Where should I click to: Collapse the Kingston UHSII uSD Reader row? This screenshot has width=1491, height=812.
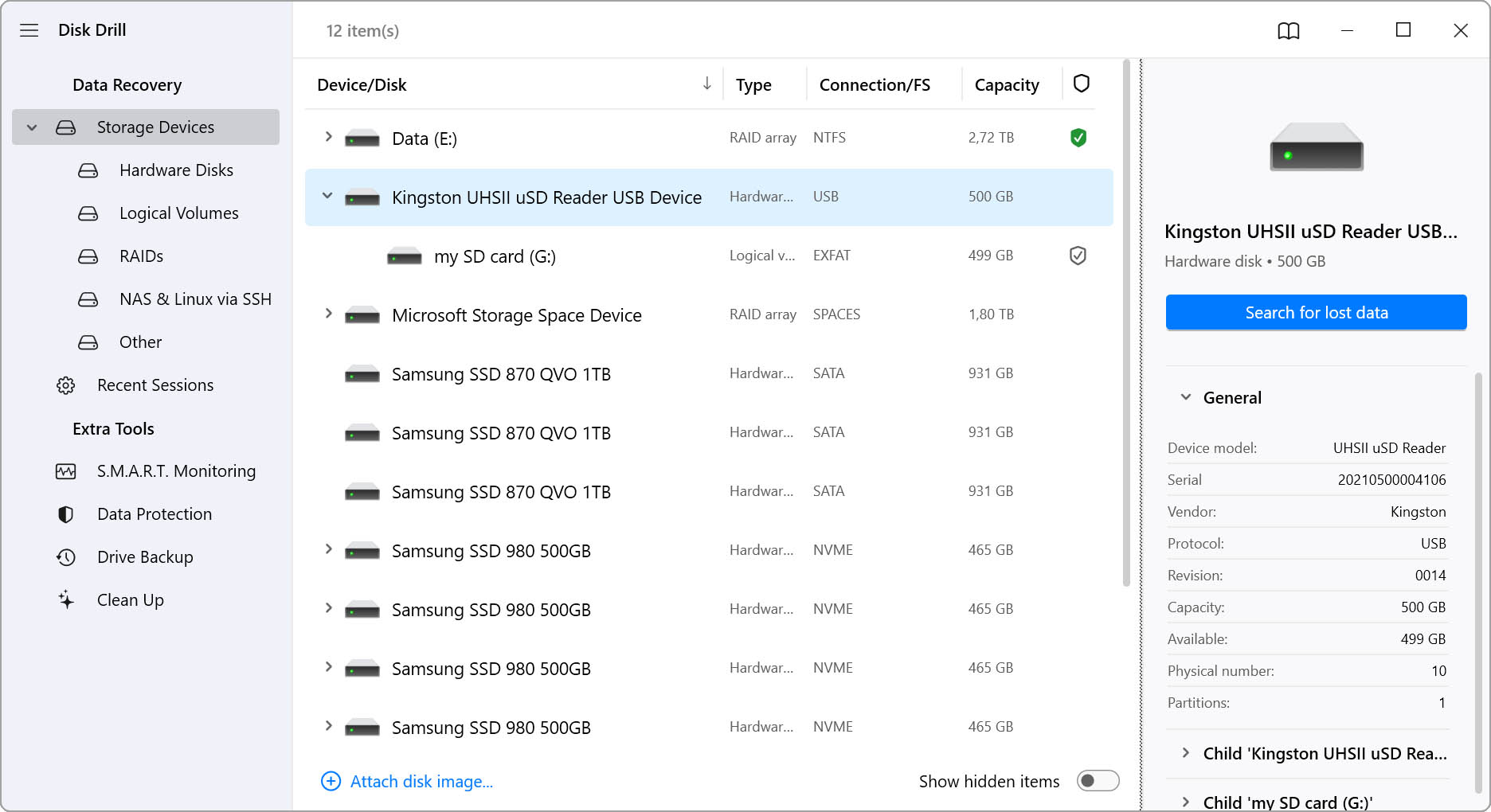click(x=327, y=196)
